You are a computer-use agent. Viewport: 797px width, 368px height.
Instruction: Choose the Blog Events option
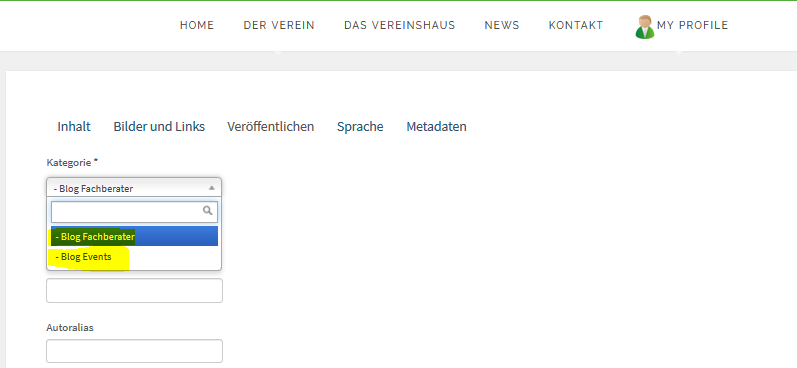[x=135, y=257]
